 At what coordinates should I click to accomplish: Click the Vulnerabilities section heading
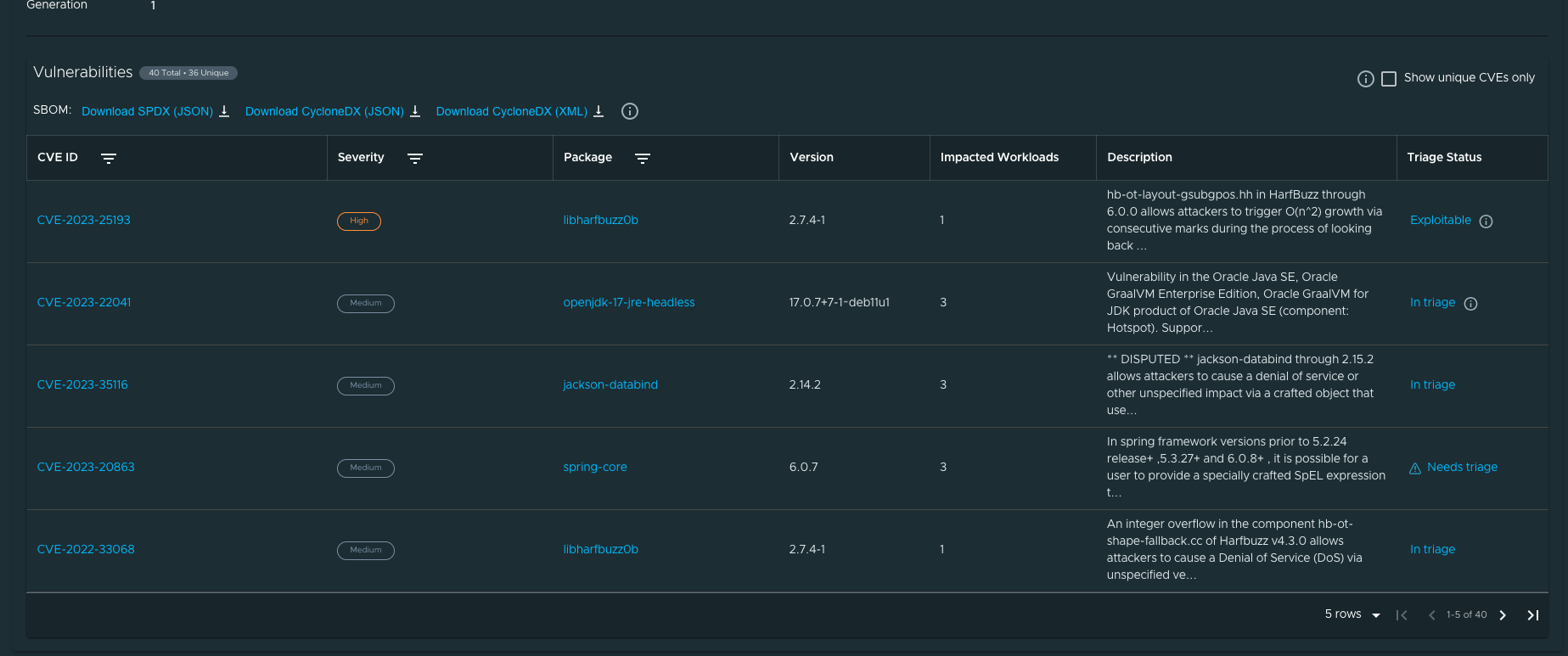[x=83, y=72]
